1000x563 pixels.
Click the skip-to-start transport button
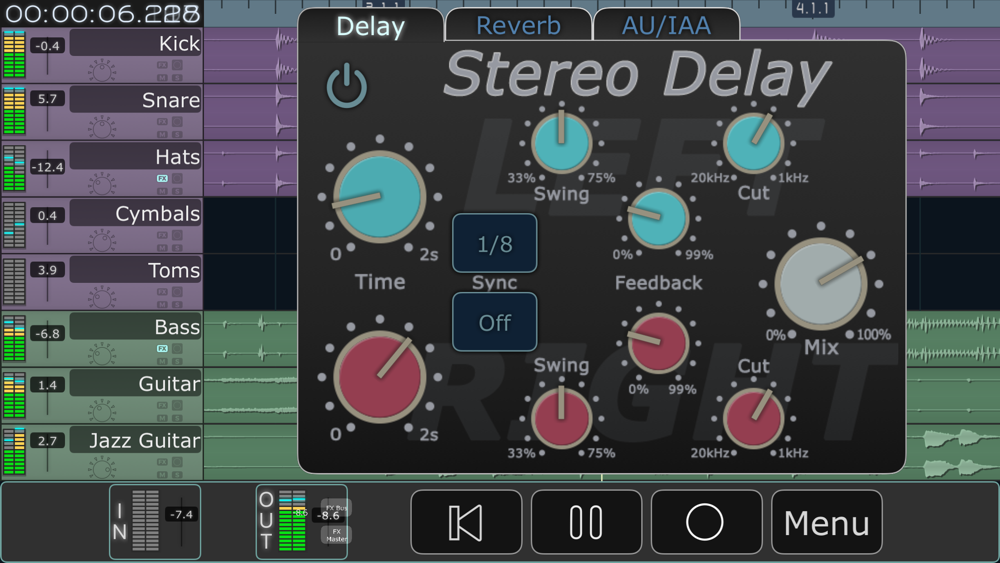(466, 522)
